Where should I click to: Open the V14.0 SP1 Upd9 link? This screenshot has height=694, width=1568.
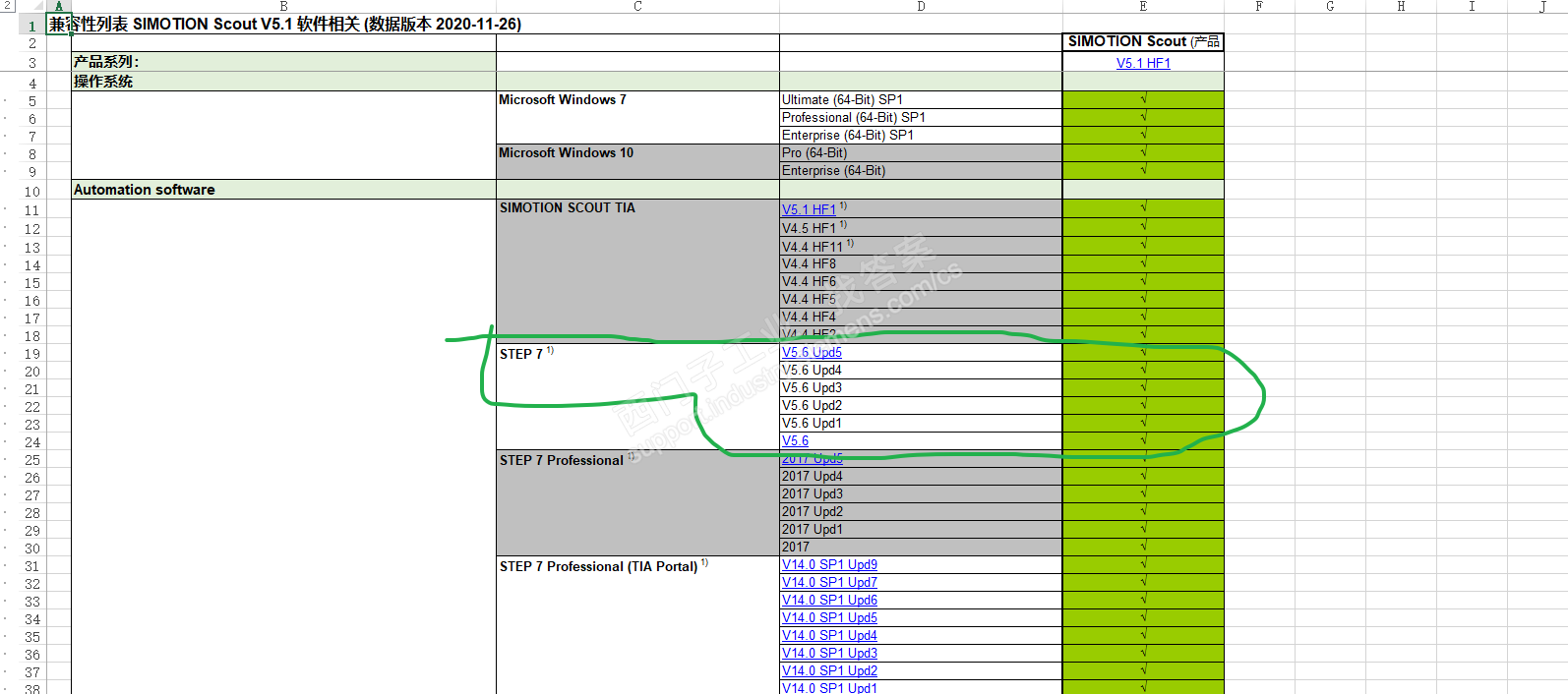pyautogui.click(x=829, y=564)
